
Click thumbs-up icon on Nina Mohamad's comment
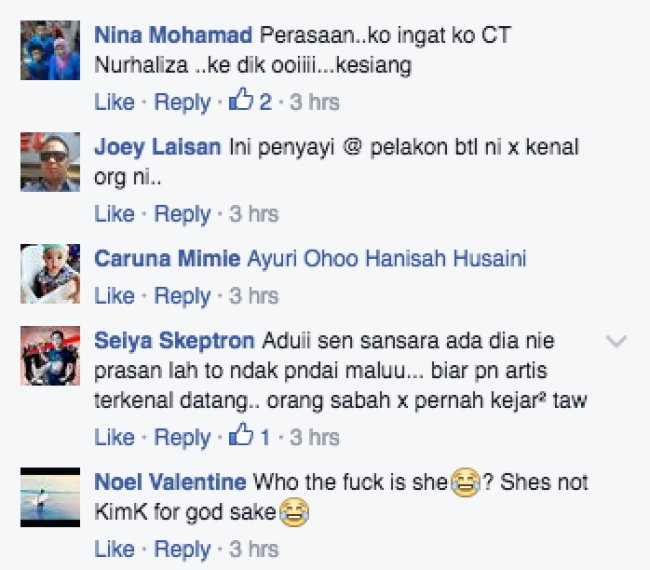tap(241, 99)
